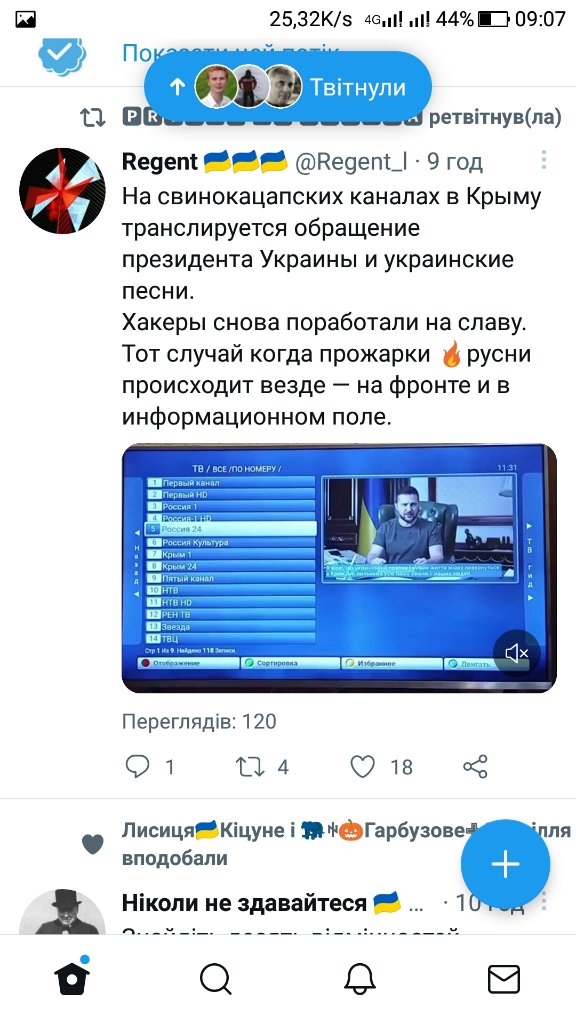Tap the retweet icon showing 4
Image resolution: width=576 pixels, height=1024 pixels.
coord(249,766)
